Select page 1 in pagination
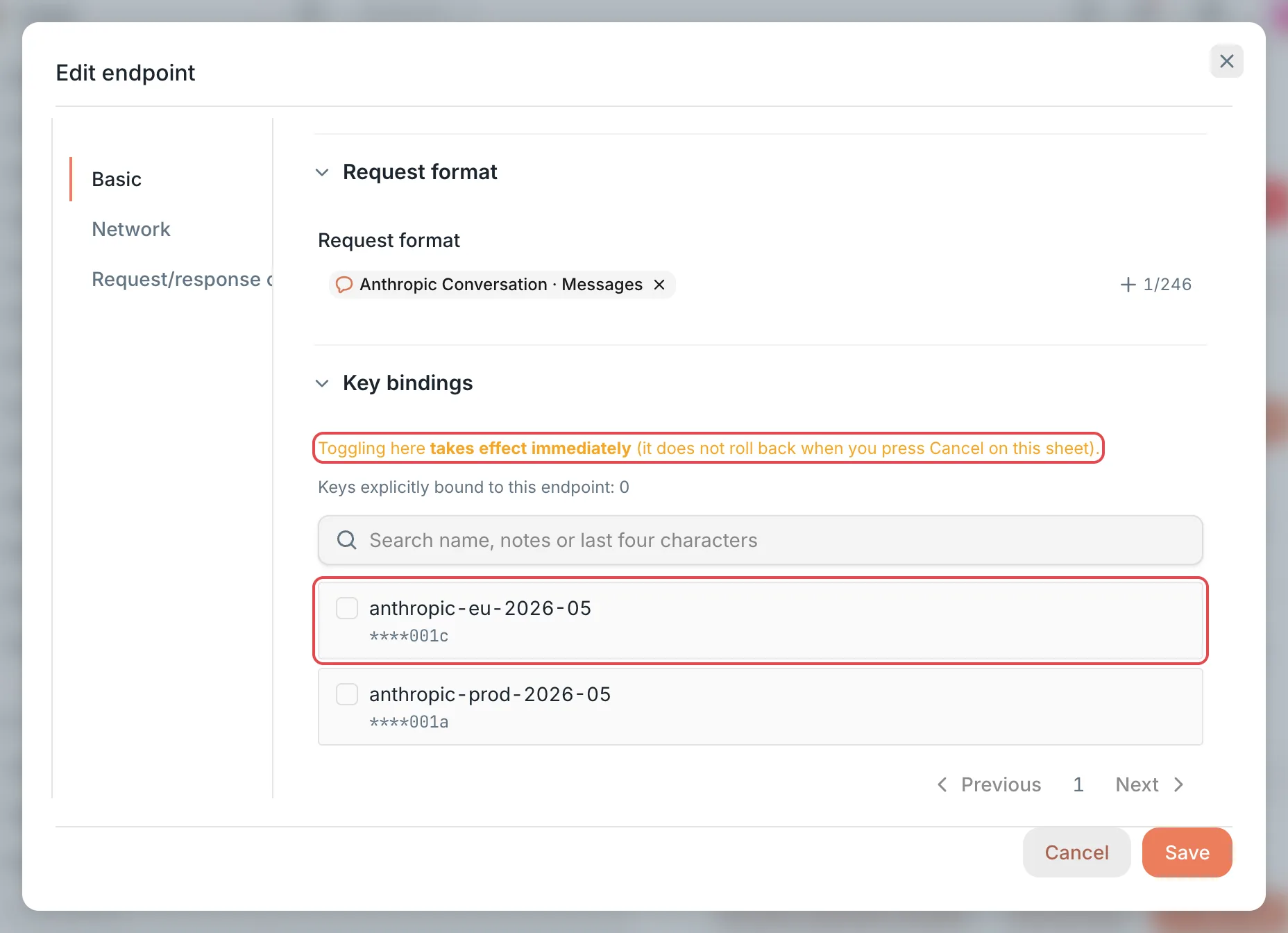The width and height of the screenshot is (1288, 933). [x=1078, y=784]
